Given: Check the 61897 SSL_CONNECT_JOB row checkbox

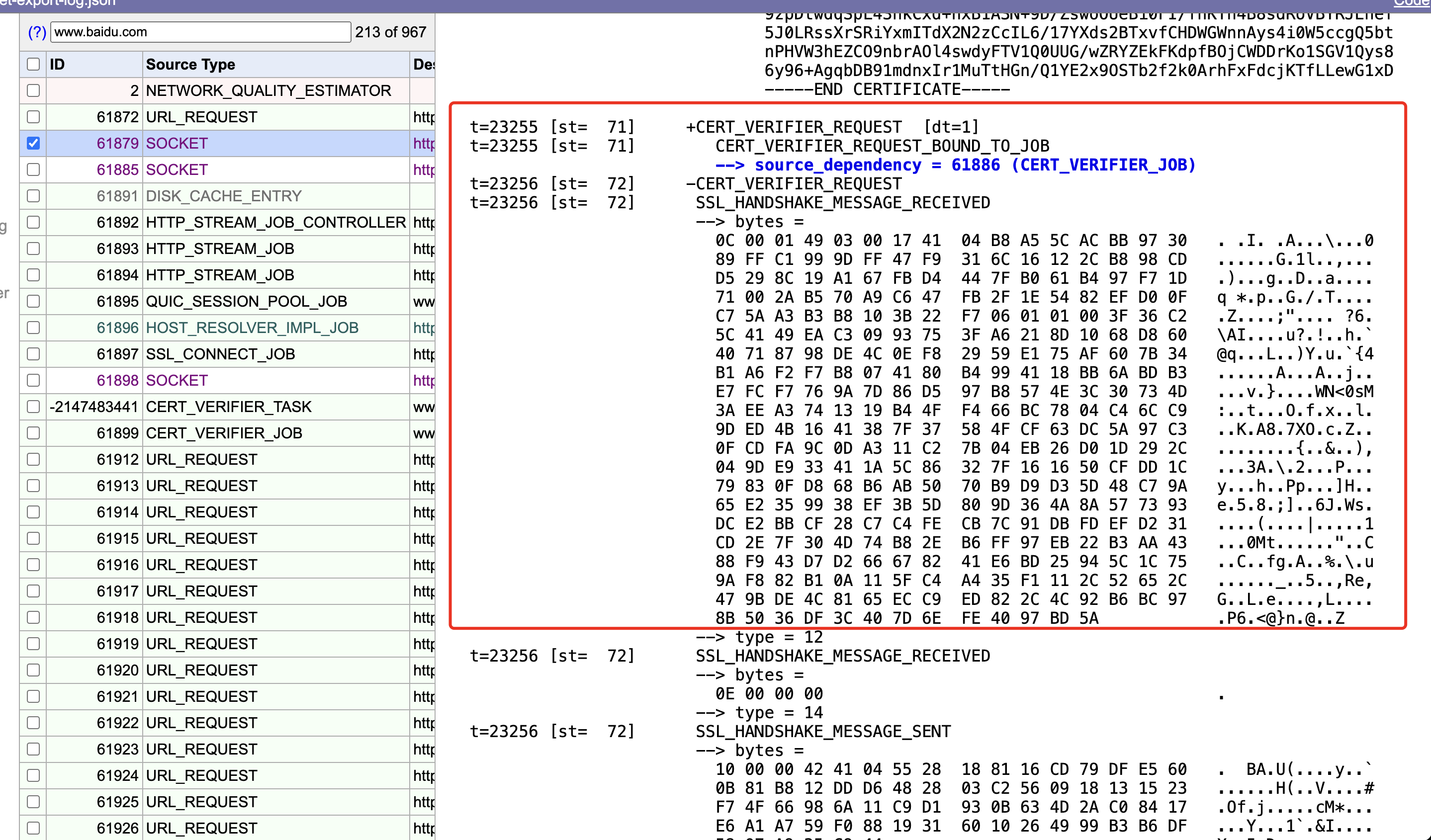Looking at the screenshot, I should coord(33,354).
